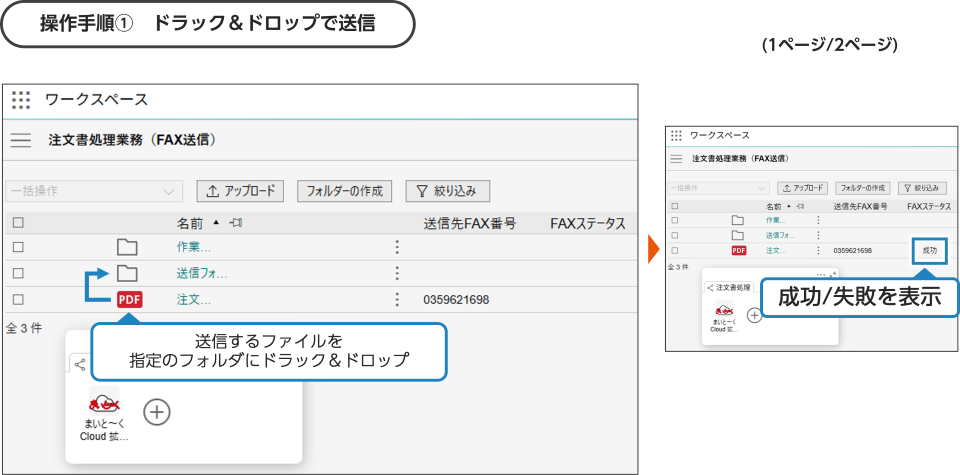
Task: Tick 作業… row checkbox in the 成功 result screen
Action: point(675,220)
